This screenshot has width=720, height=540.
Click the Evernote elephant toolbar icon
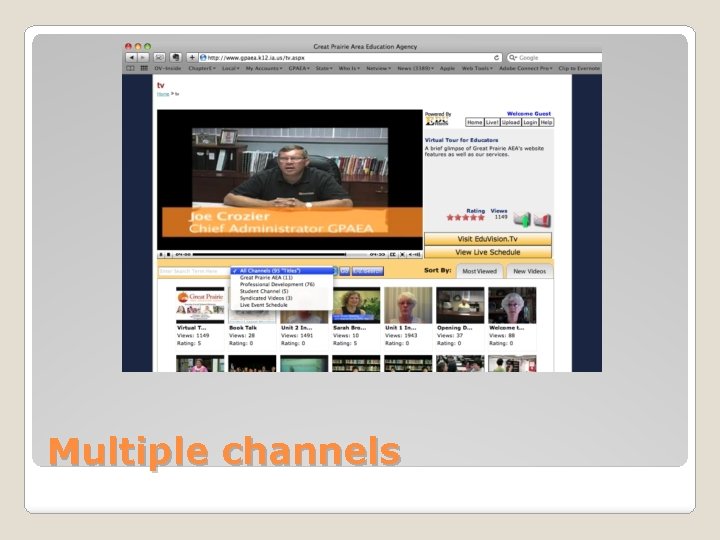tap(175, 57)
